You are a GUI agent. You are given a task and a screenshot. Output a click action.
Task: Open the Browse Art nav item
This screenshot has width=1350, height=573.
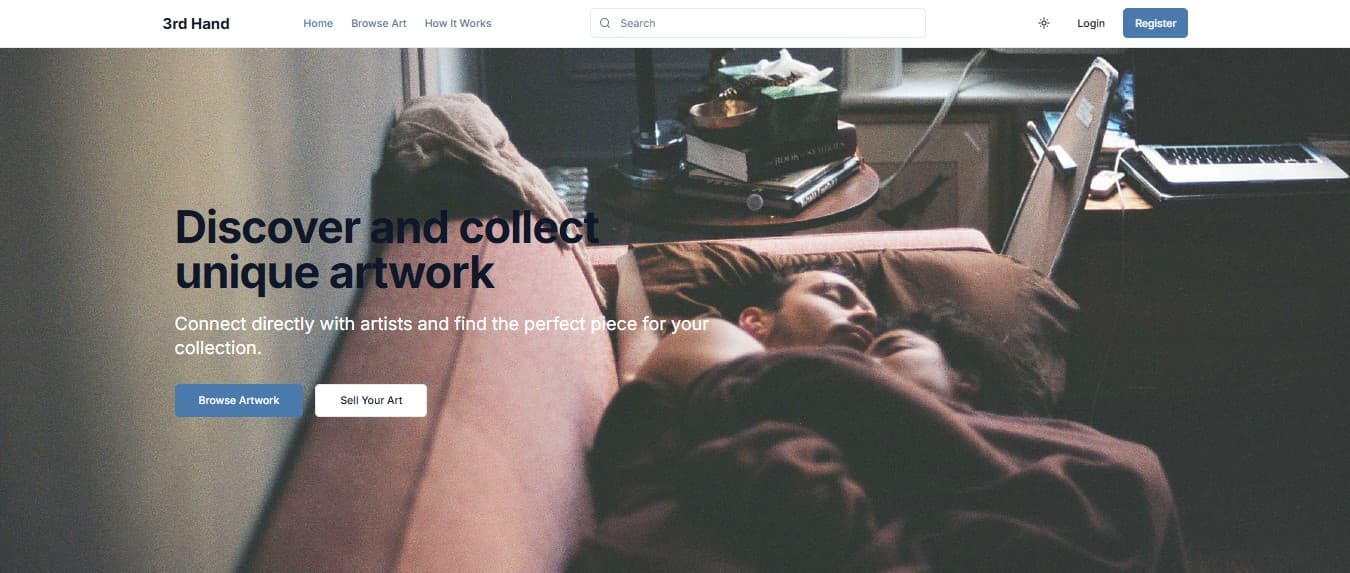coord(379,23)
